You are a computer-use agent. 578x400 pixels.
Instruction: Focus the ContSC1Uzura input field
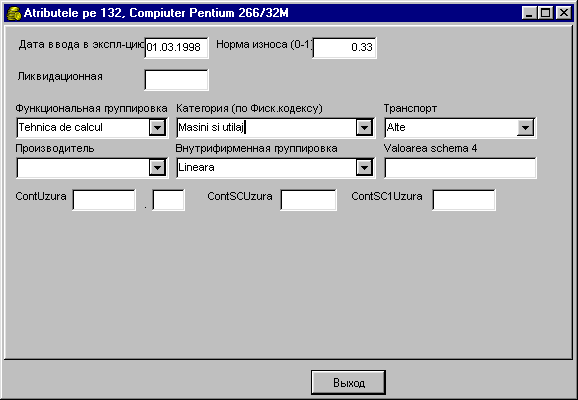tap(464, 200)
